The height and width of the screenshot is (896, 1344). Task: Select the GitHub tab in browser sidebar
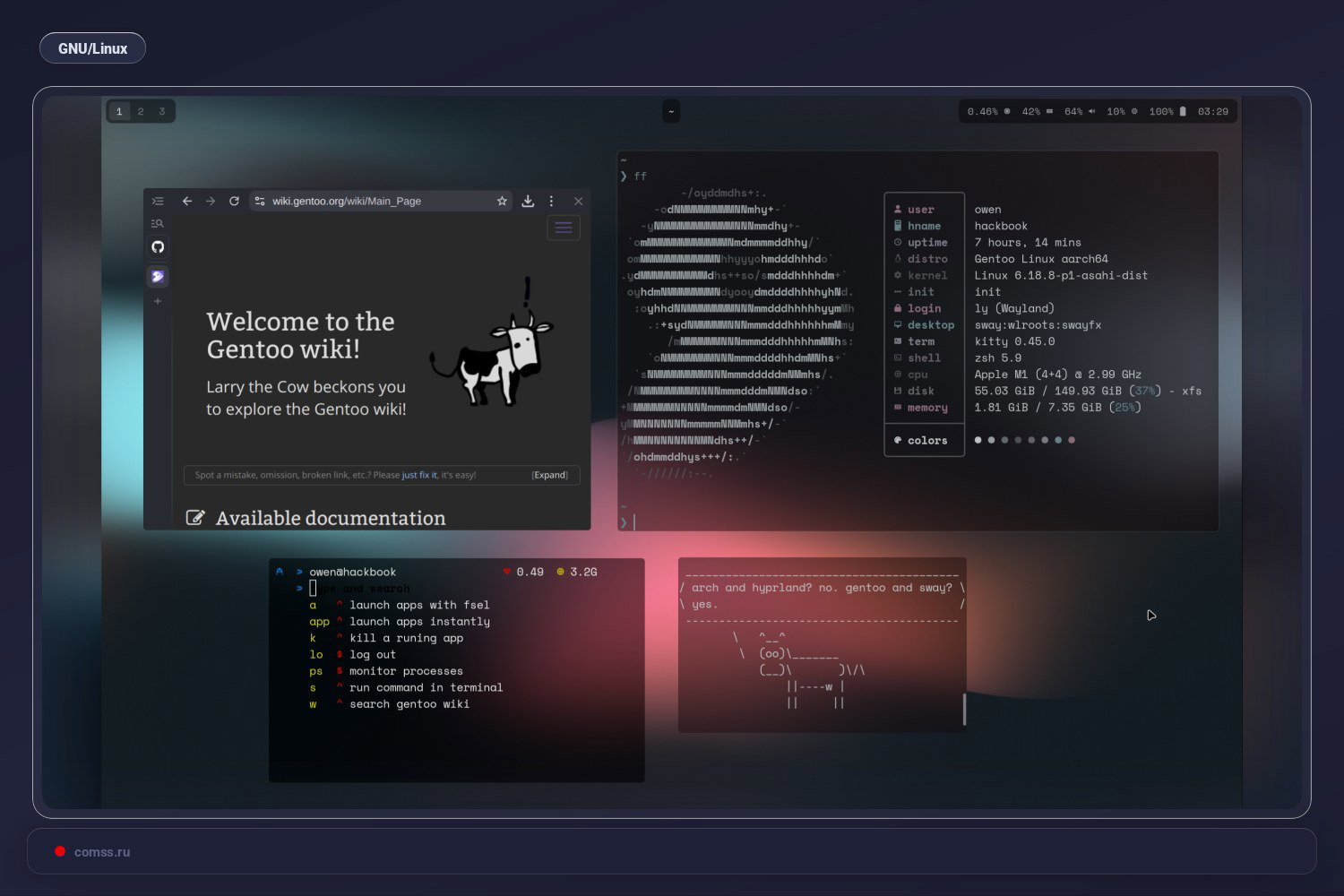tap(158, 246)
